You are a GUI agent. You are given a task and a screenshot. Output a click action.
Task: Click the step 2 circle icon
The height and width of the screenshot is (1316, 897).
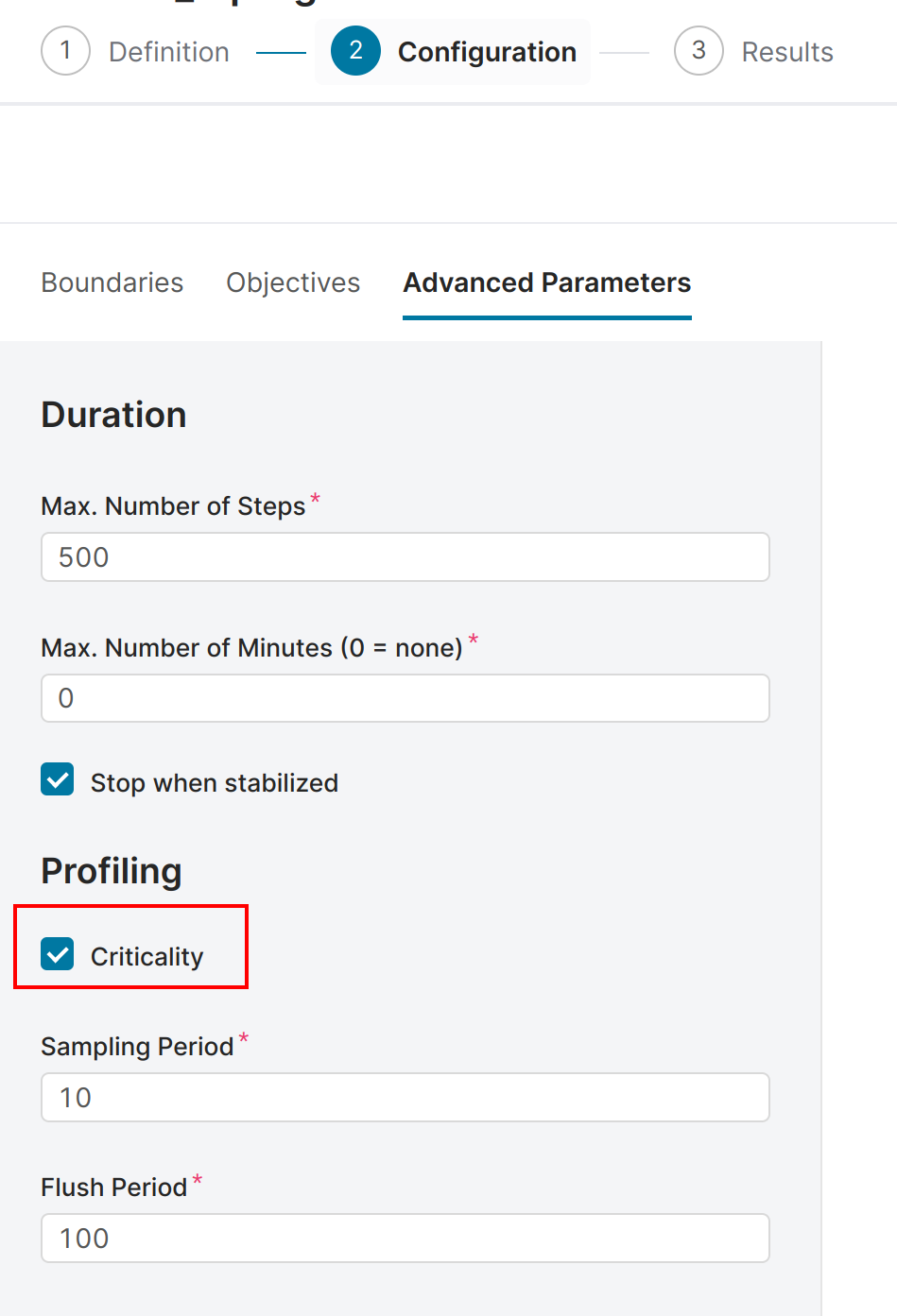(x=355, y=51)
